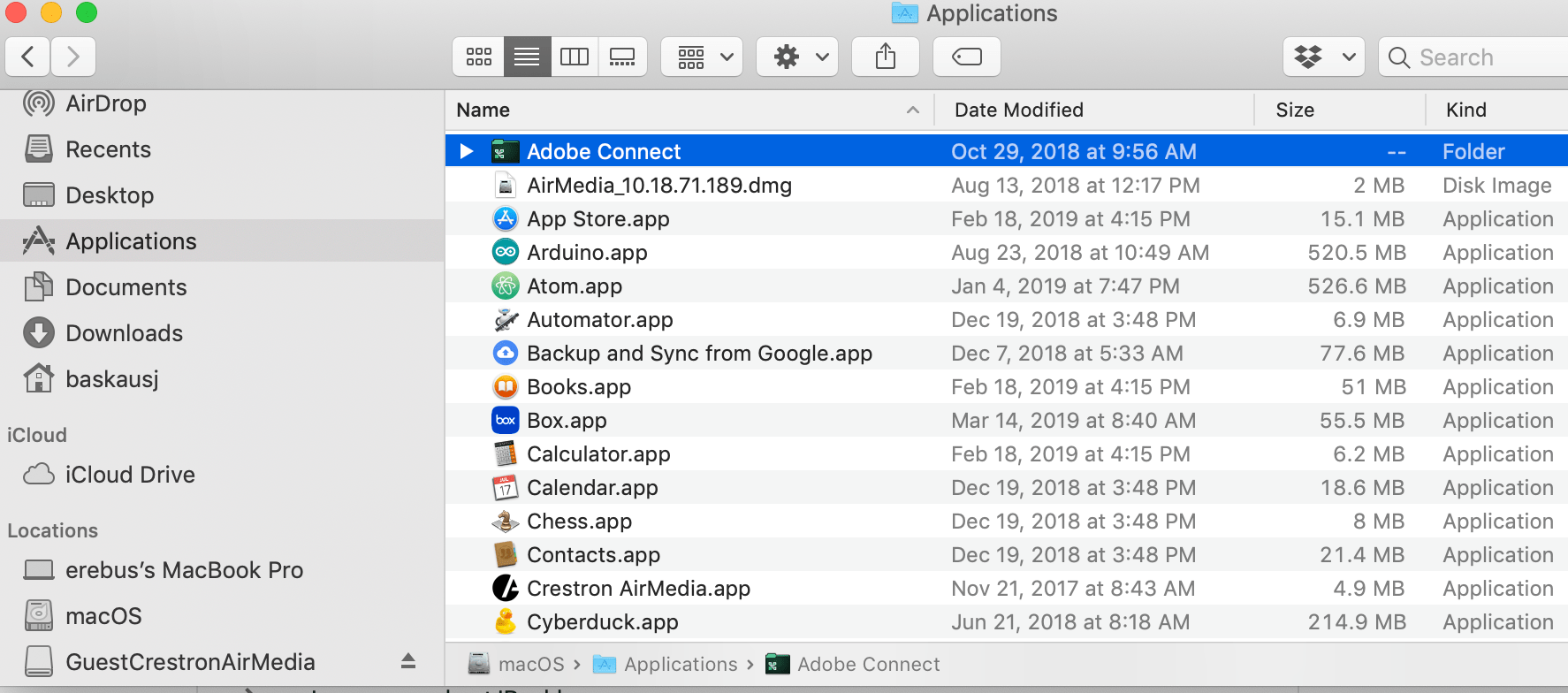
Task: Switch to list view
Action: [x=527, y=57]
